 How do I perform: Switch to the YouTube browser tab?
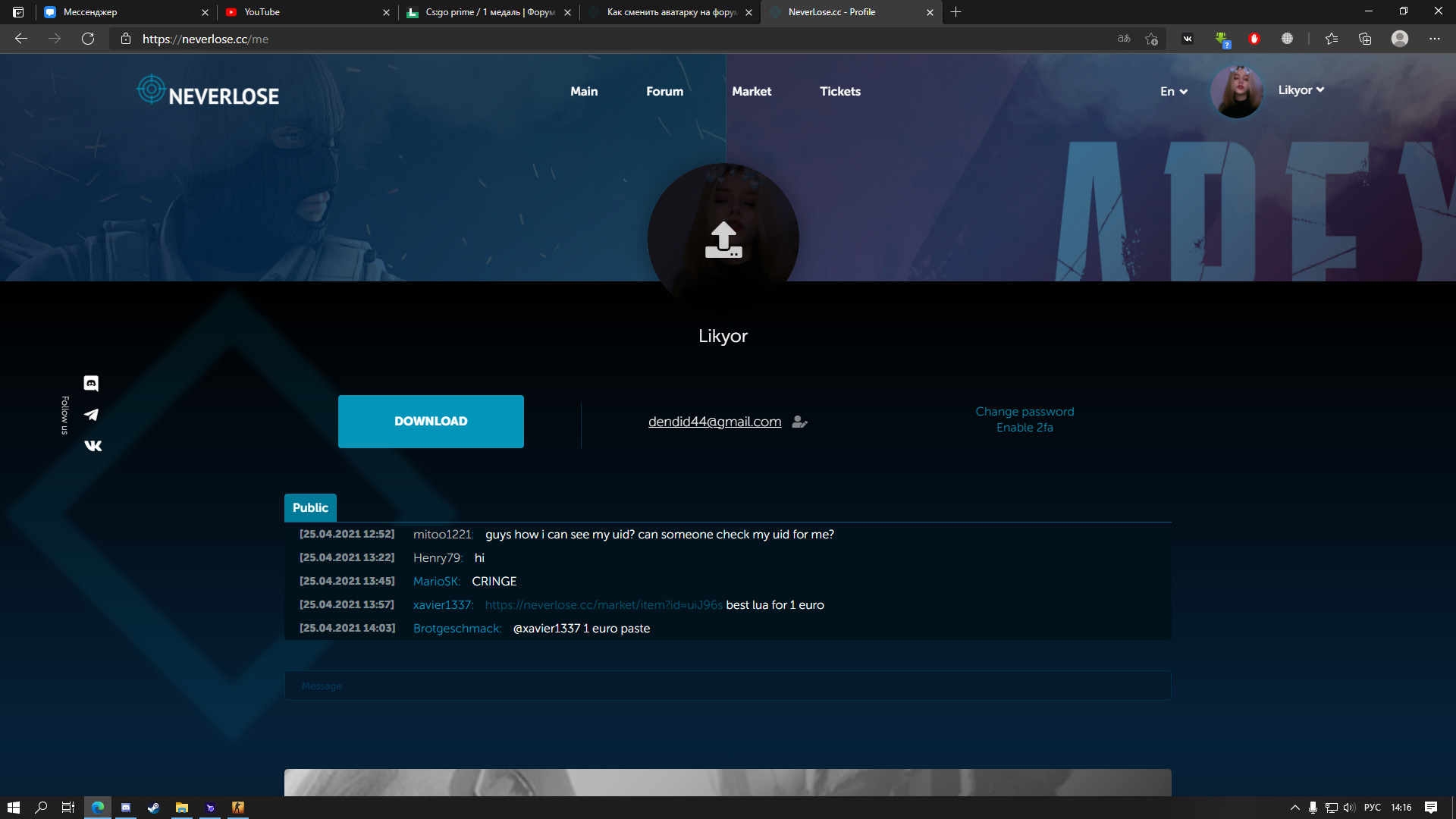click(303, 12)
